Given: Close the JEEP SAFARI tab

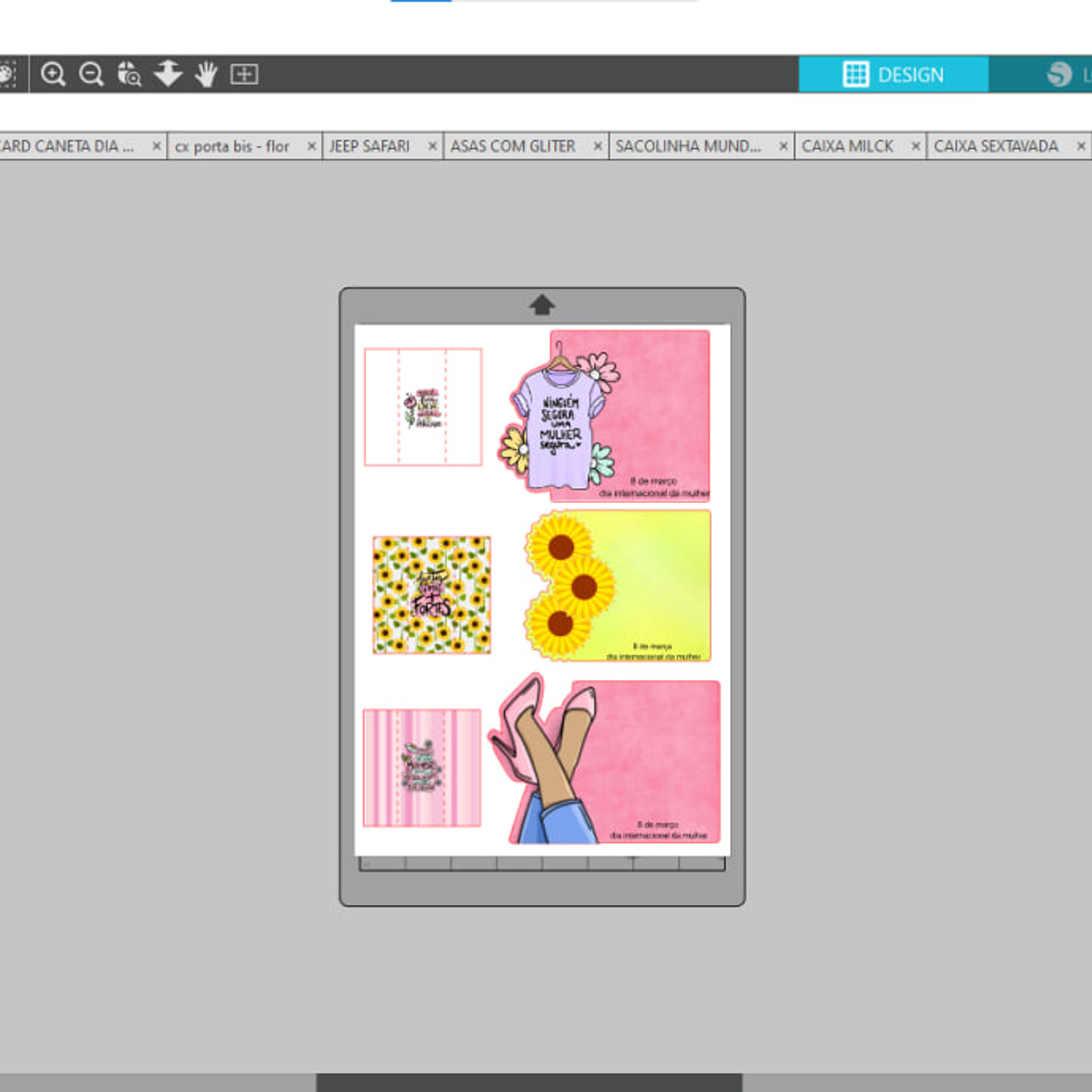Looking at the screenshot, I should click(x=432, y=146).
